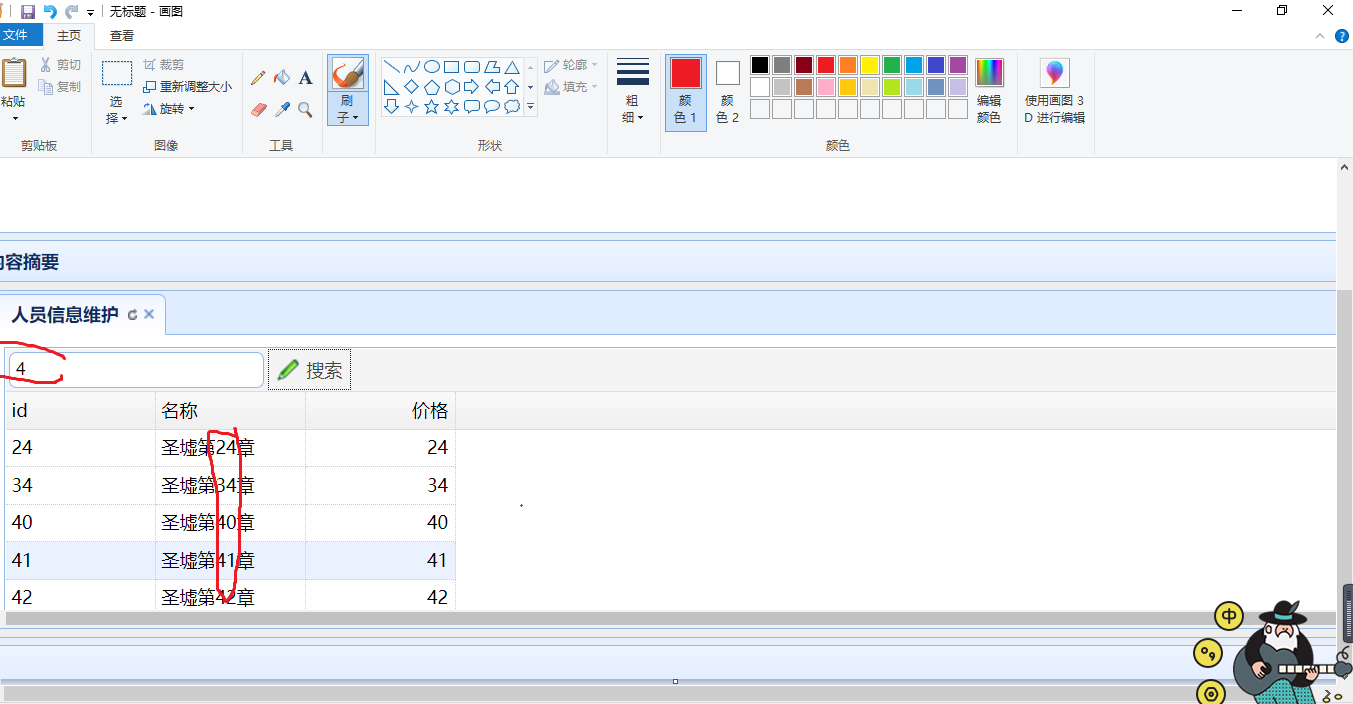The height and width of the screenshot is (704, 1353).
Task: Select the Eraser tool
Action: [x=258, y=109]
